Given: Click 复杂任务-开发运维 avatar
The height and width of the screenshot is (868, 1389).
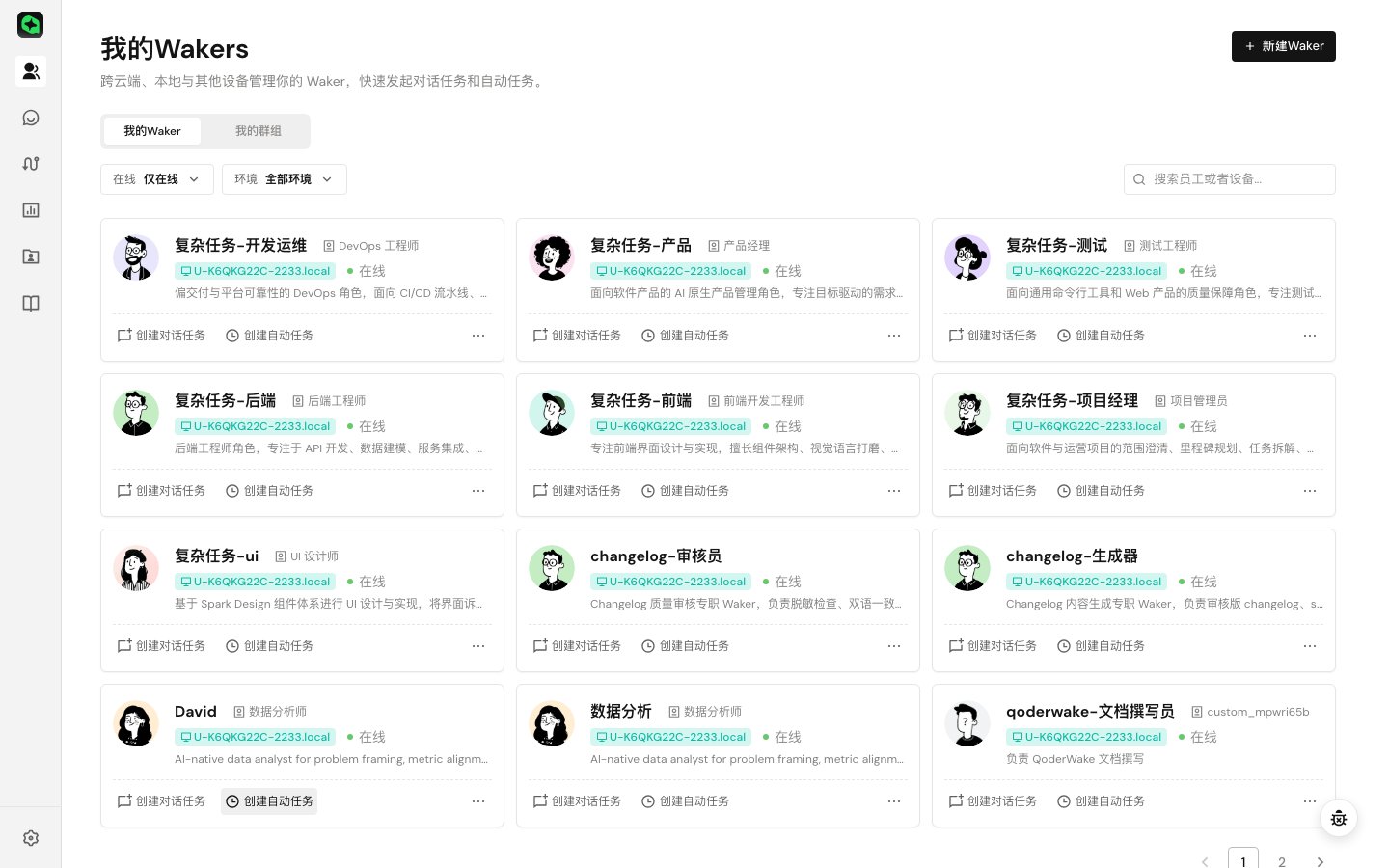Looking at the screenshot, I should click(136, 258).
